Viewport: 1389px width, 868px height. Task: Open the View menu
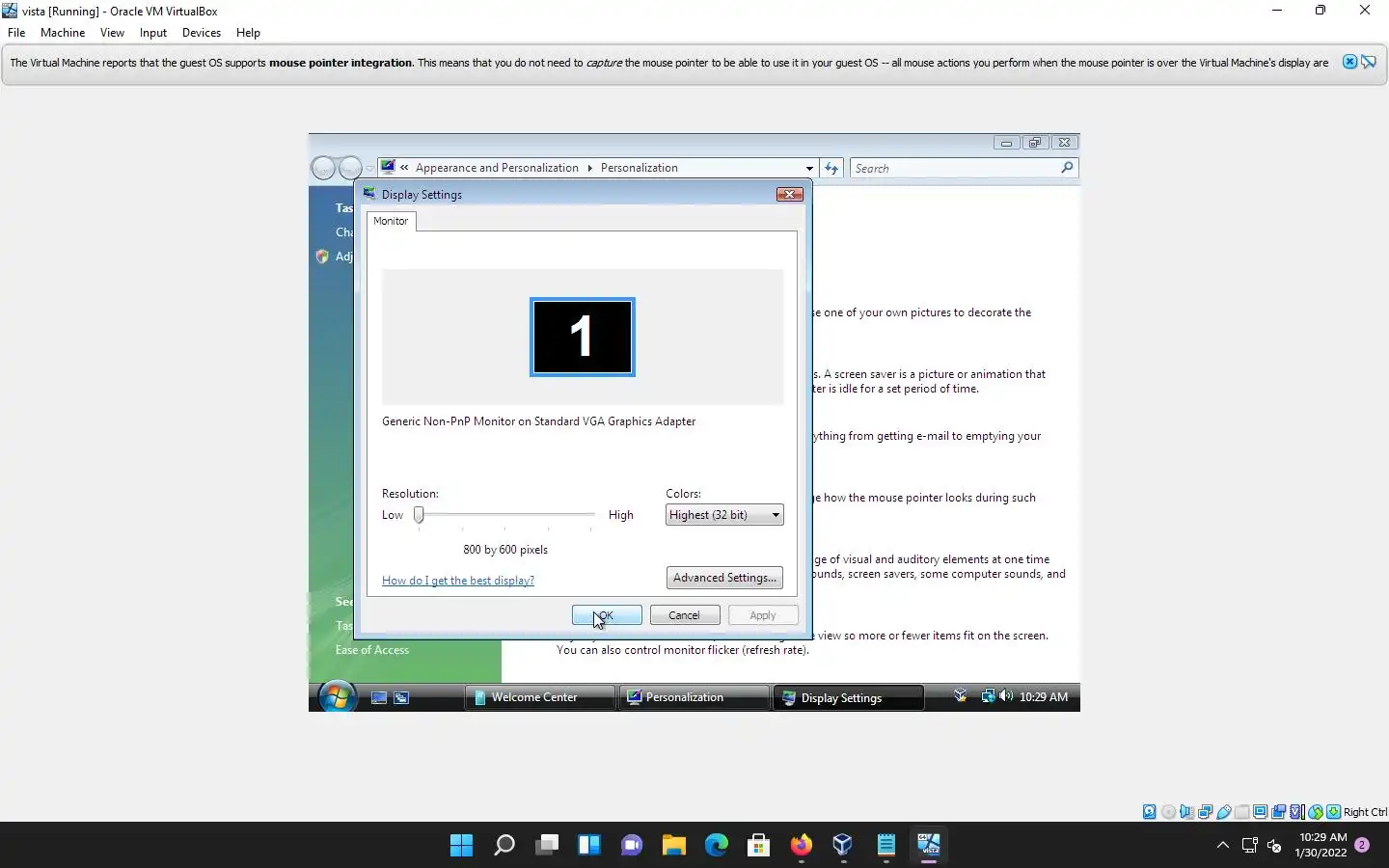112,32
